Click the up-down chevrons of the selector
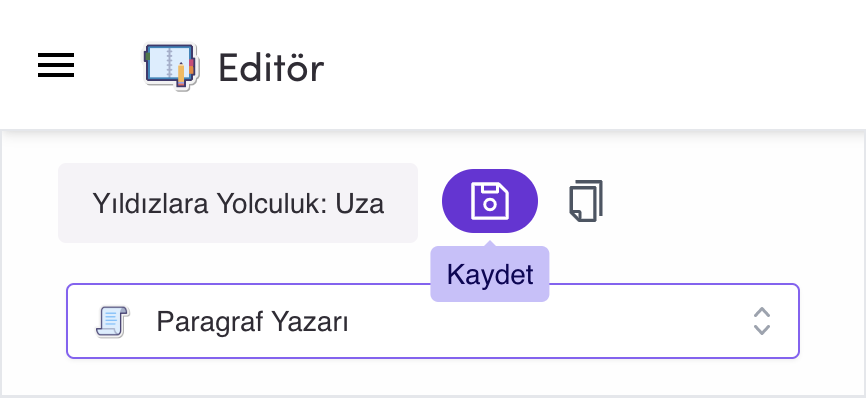This screenshot has height=398, width=866. coord(762,321)
